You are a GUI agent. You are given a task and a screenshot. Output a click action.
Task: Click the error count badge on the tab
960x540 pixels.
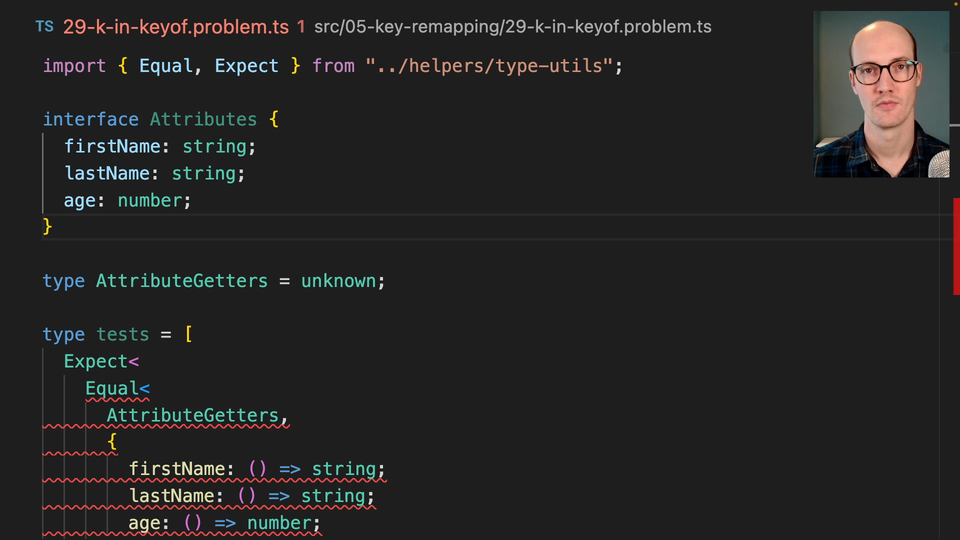(301, 27)
